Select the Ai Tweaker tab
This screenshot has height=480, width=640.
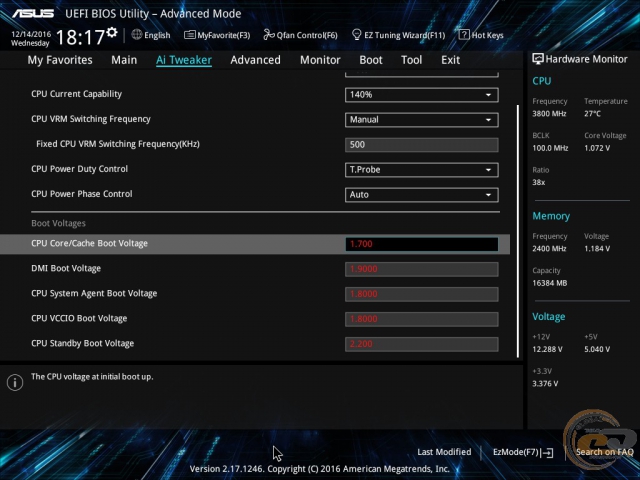click(184, 60)
